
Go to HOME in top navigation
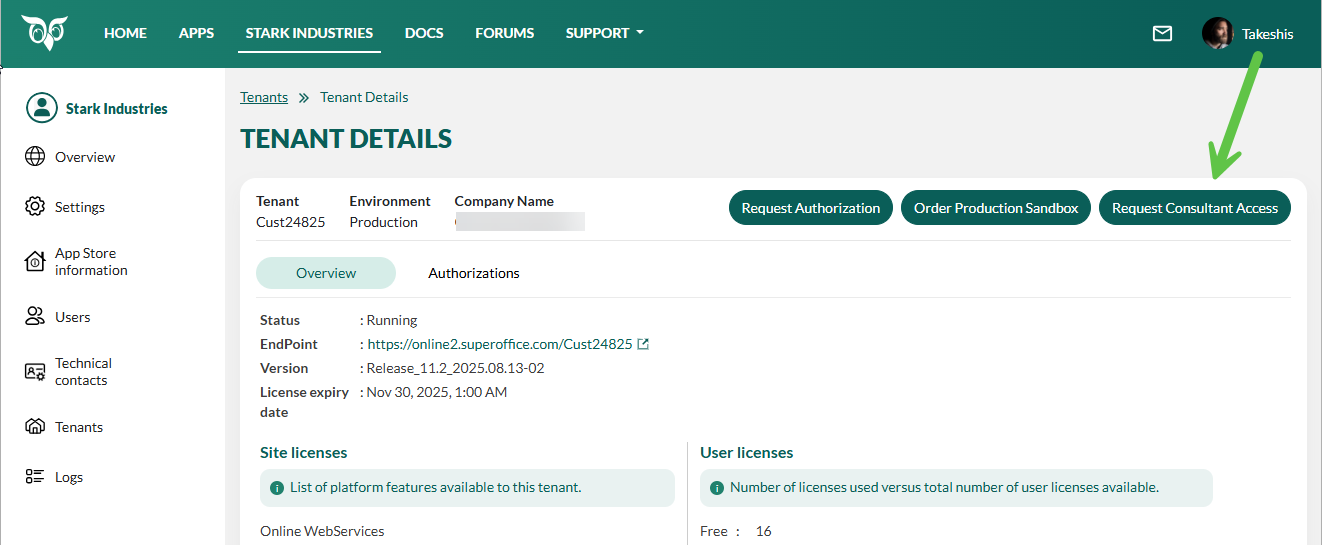tap(125, 33)
